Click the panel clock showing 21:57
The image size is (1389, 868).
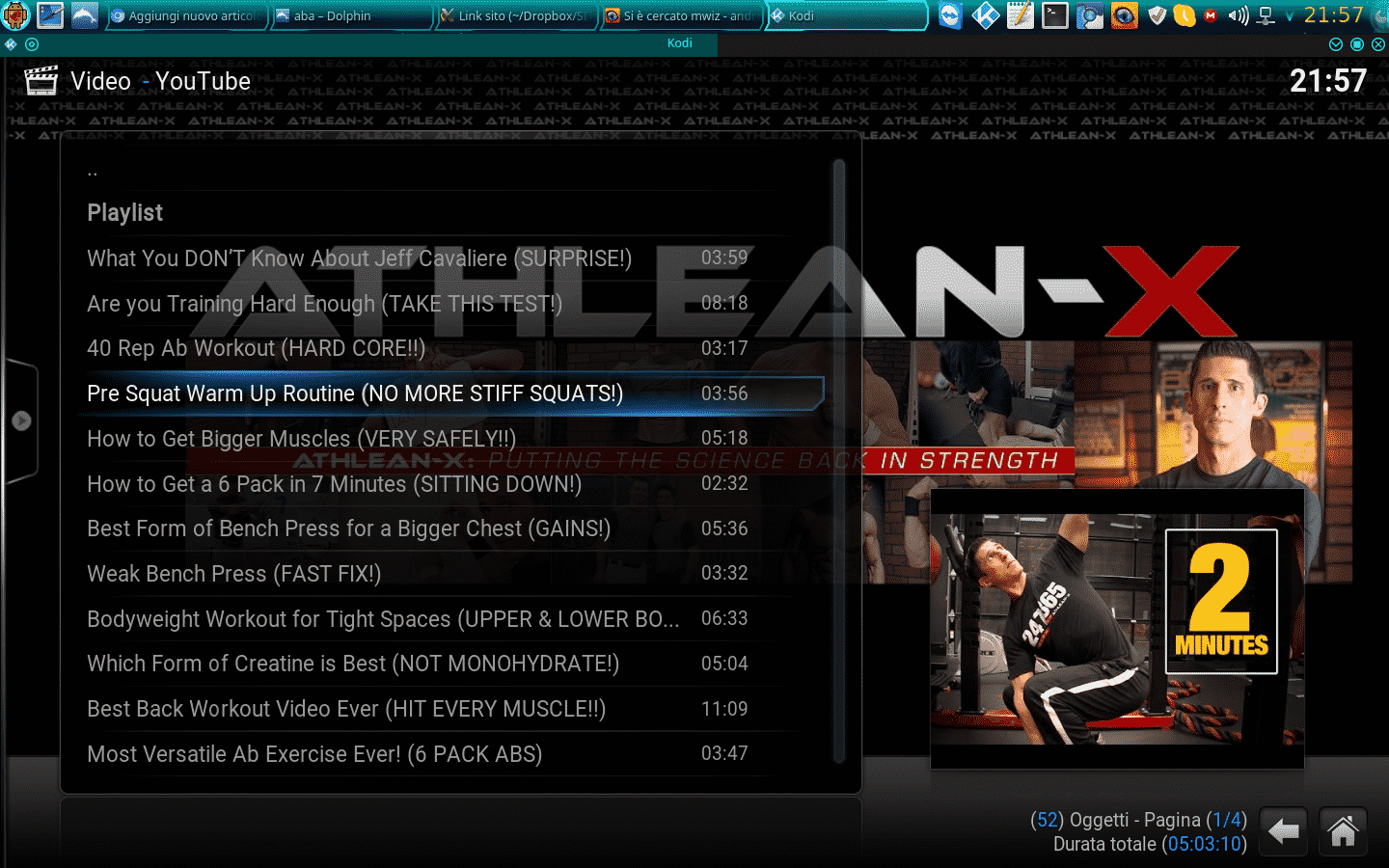point(1334,15)
